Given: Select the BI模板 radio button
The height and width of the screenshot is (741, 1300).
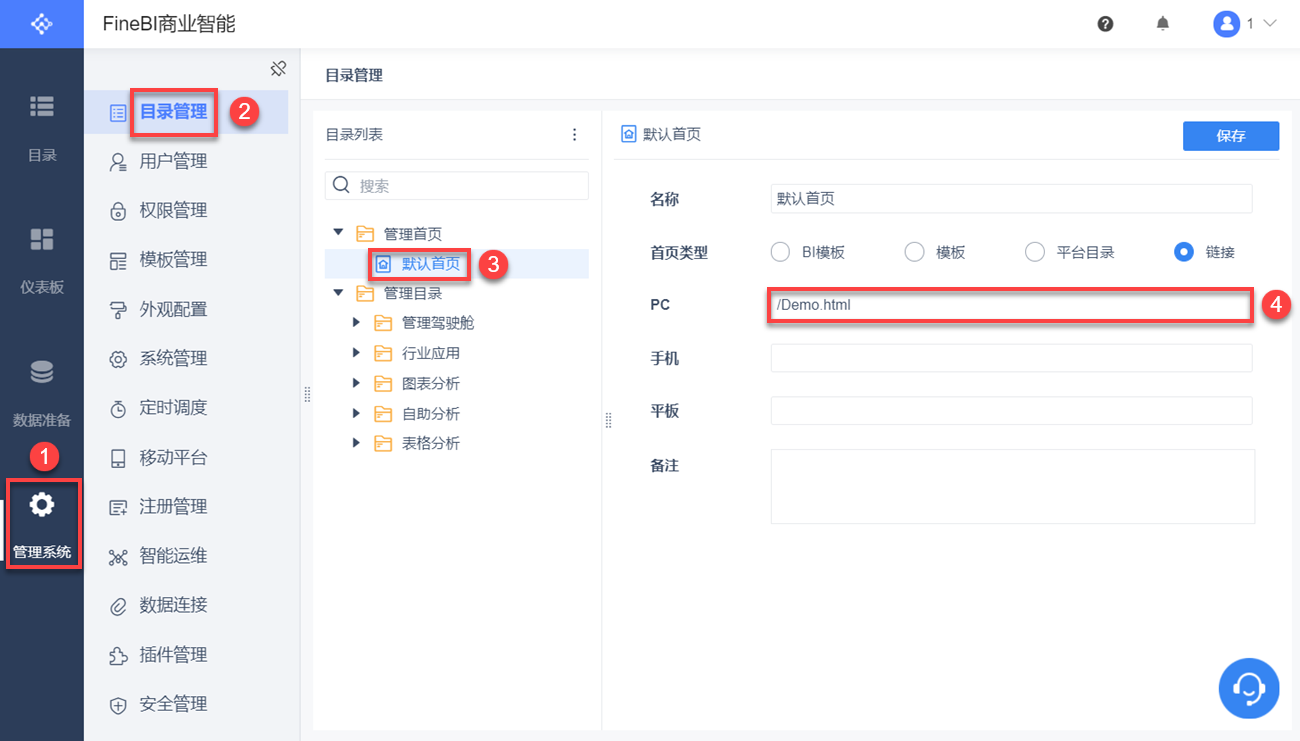Looking at the screenshot, I should click(780, 252).
